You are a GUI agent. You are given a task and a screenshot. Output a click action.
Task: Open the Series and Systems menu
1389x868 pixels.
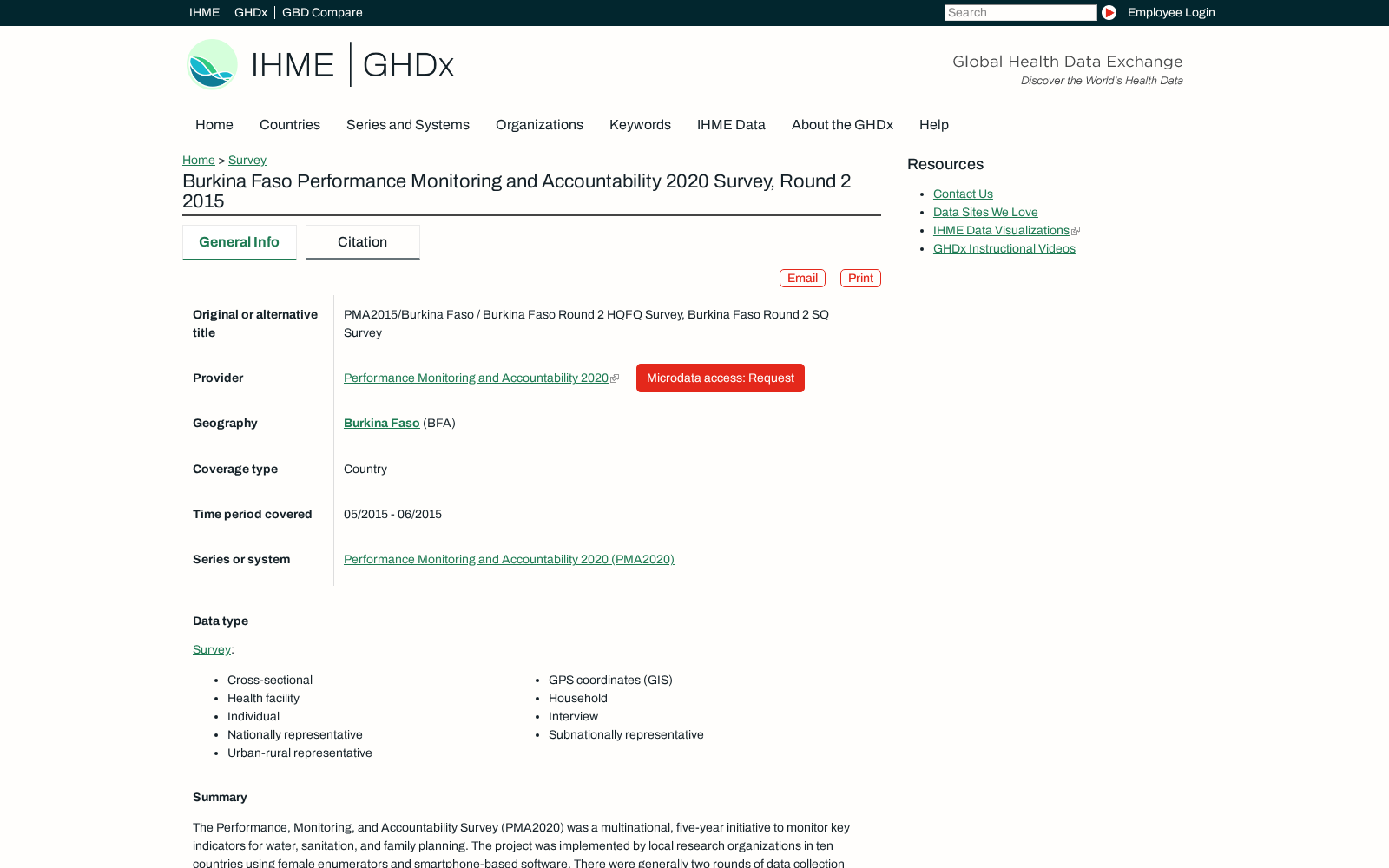tap(408, 125)
